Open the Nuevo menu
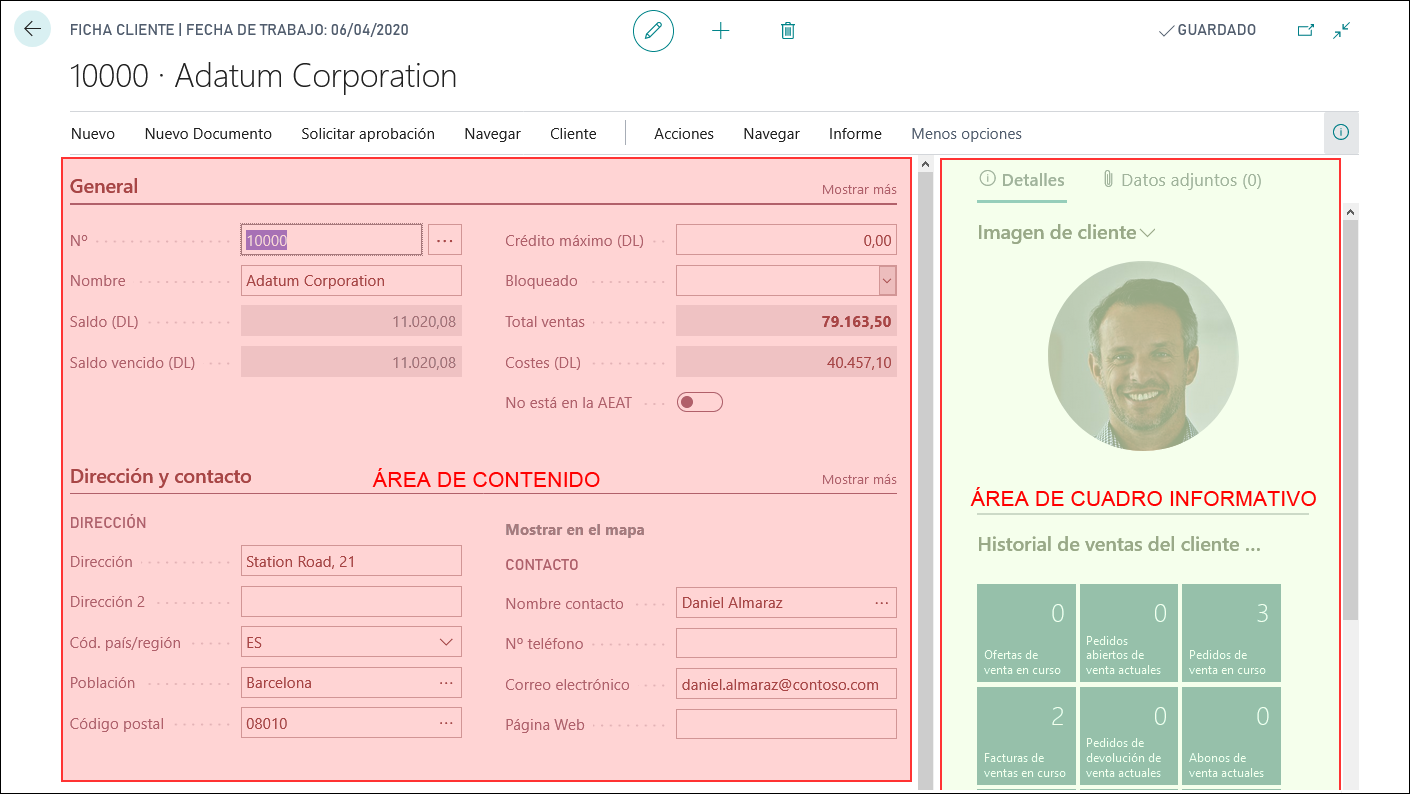 [93, 134]
